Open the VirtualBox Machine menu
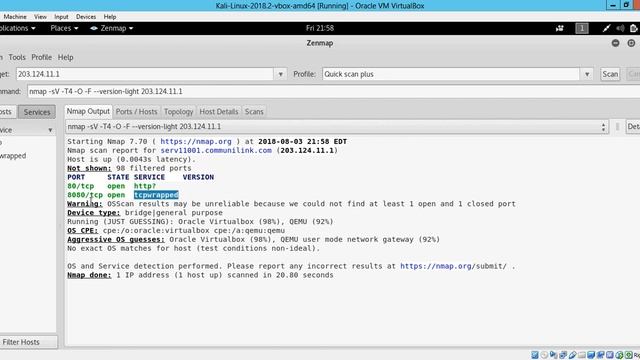This screenshot has width=640, height=360. click(15, 17)
